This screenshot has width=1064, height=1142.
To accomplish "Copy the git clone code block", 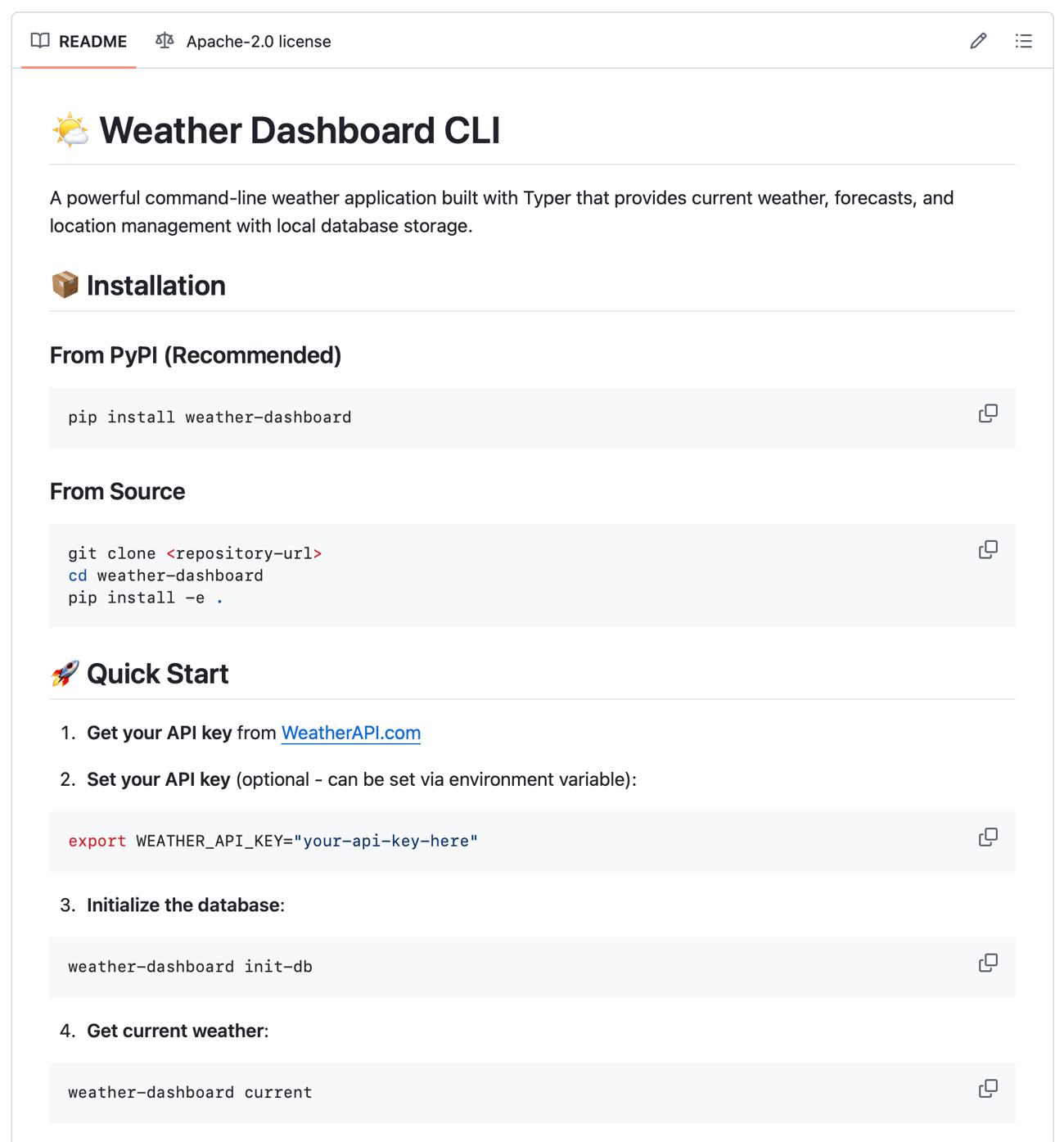I will click(x=988, y=550).
